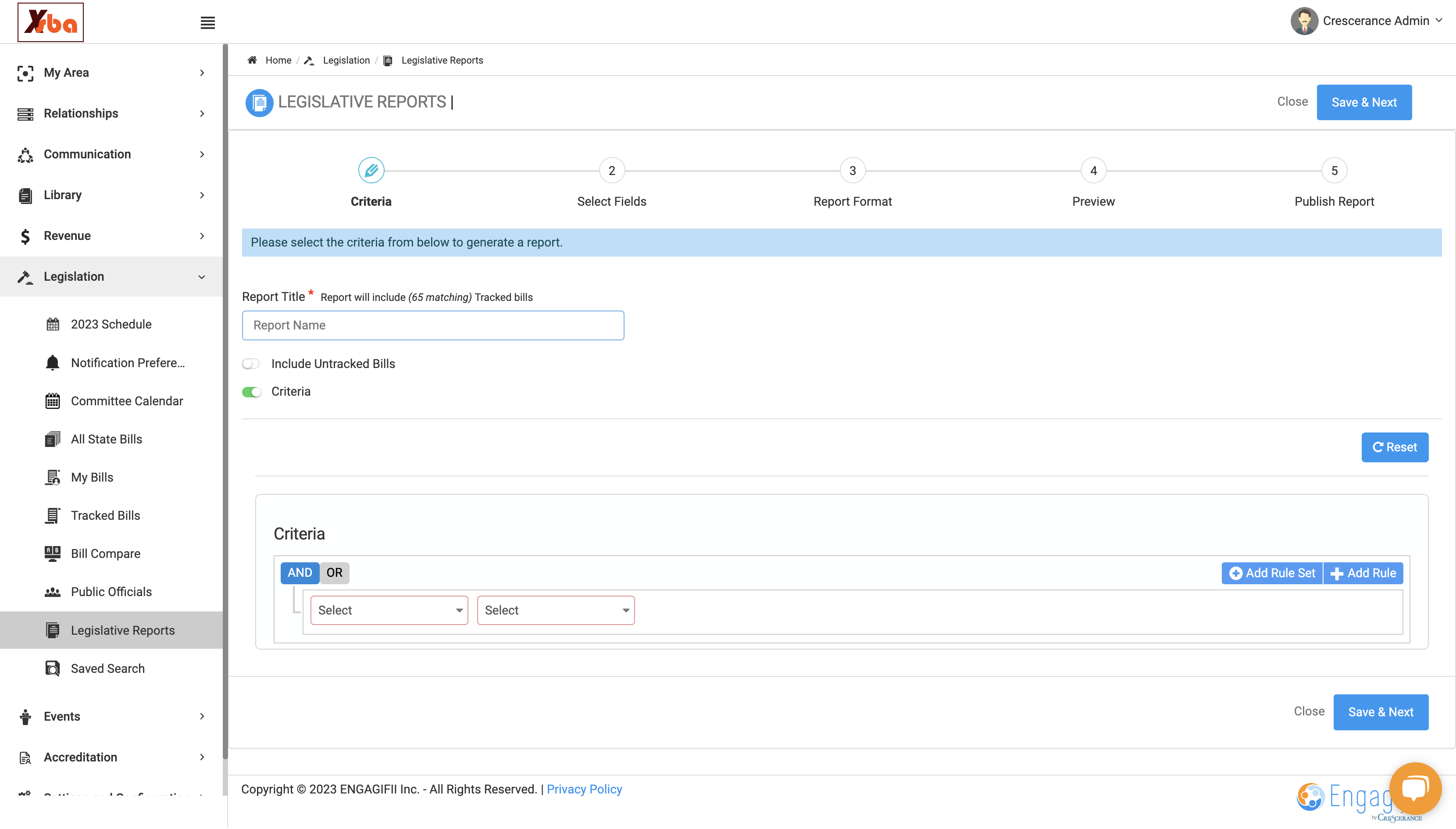1456x829 pixels.
Task: Open the chat bubble widget
Action: (1415, 789)
